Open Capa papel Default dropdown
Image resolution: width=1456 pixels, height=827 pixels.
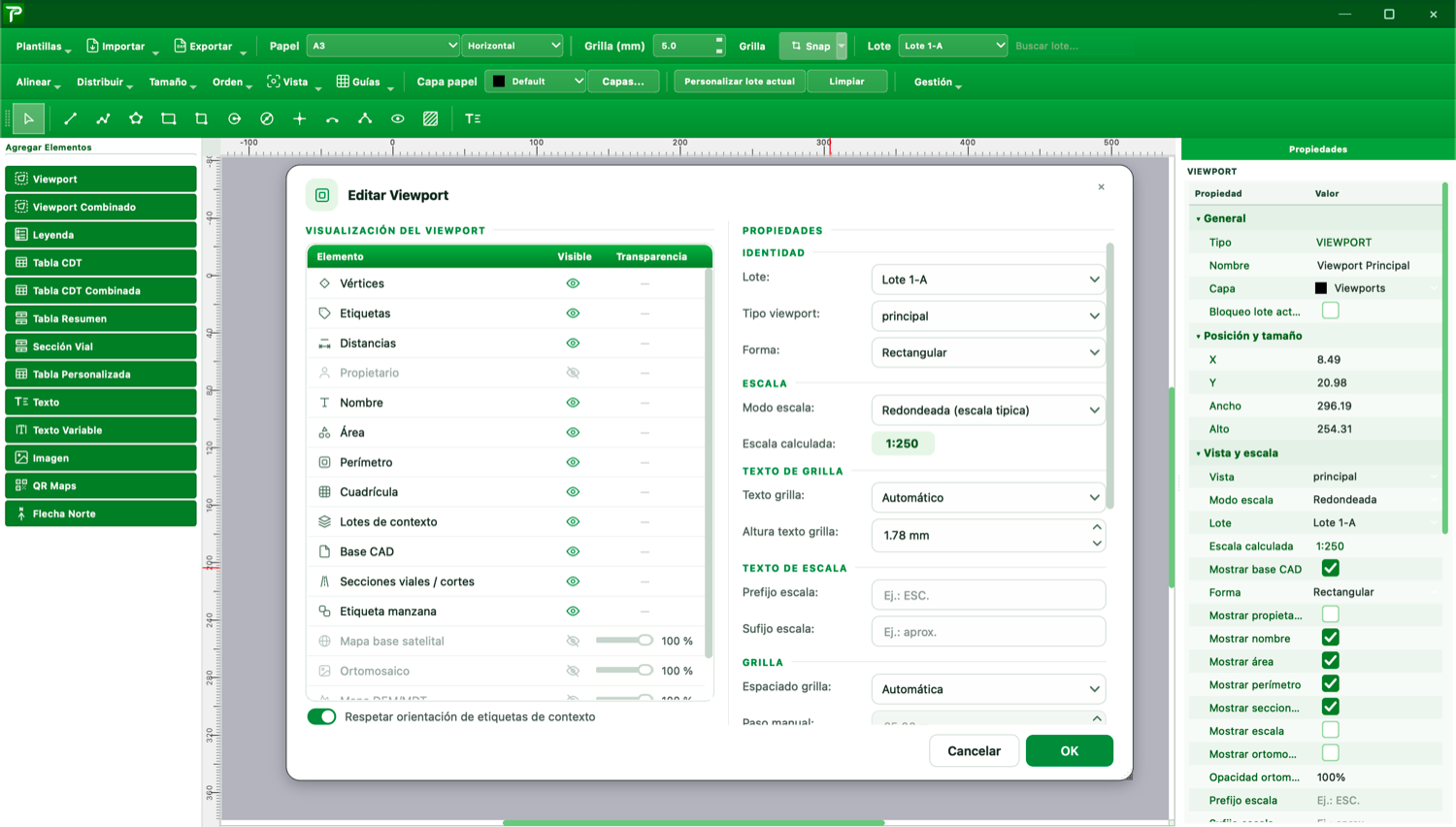536,82
